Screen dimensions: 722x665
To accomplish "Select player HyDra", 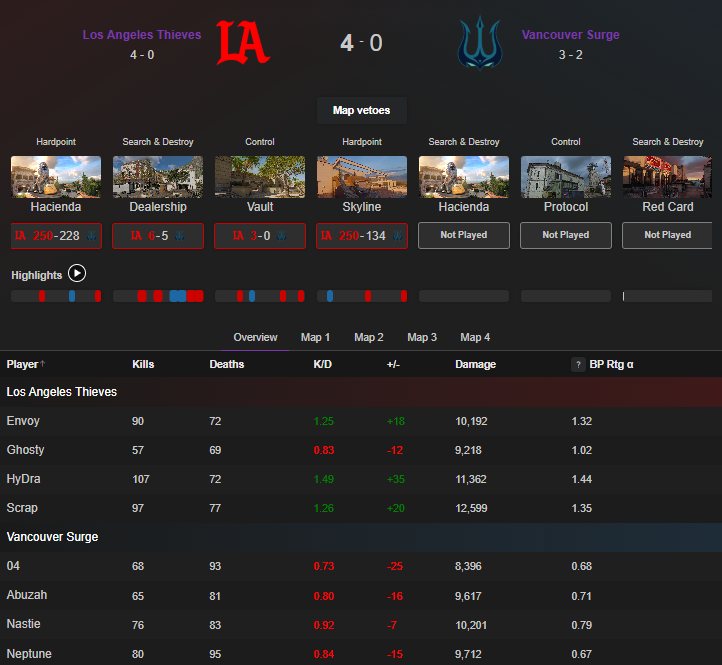I will (x=23, y=479).
